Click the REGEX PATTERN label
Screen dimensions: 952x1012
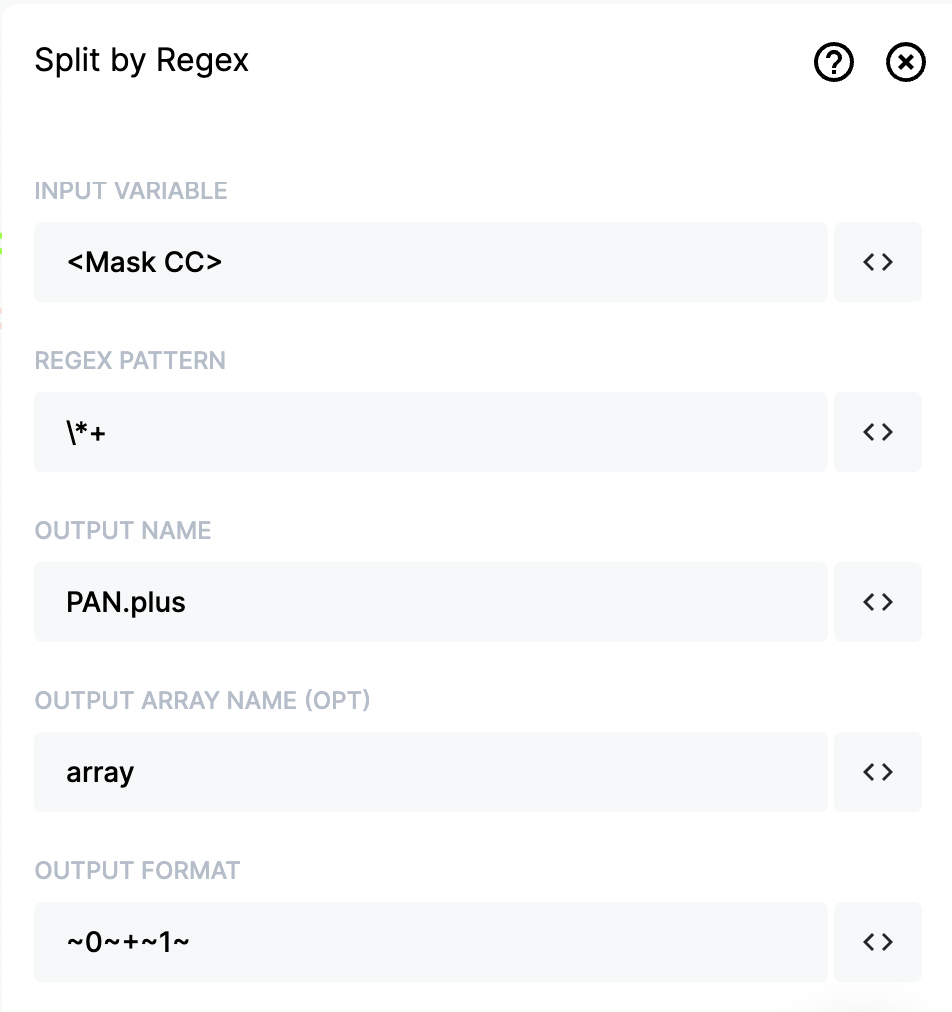point(130,361)
